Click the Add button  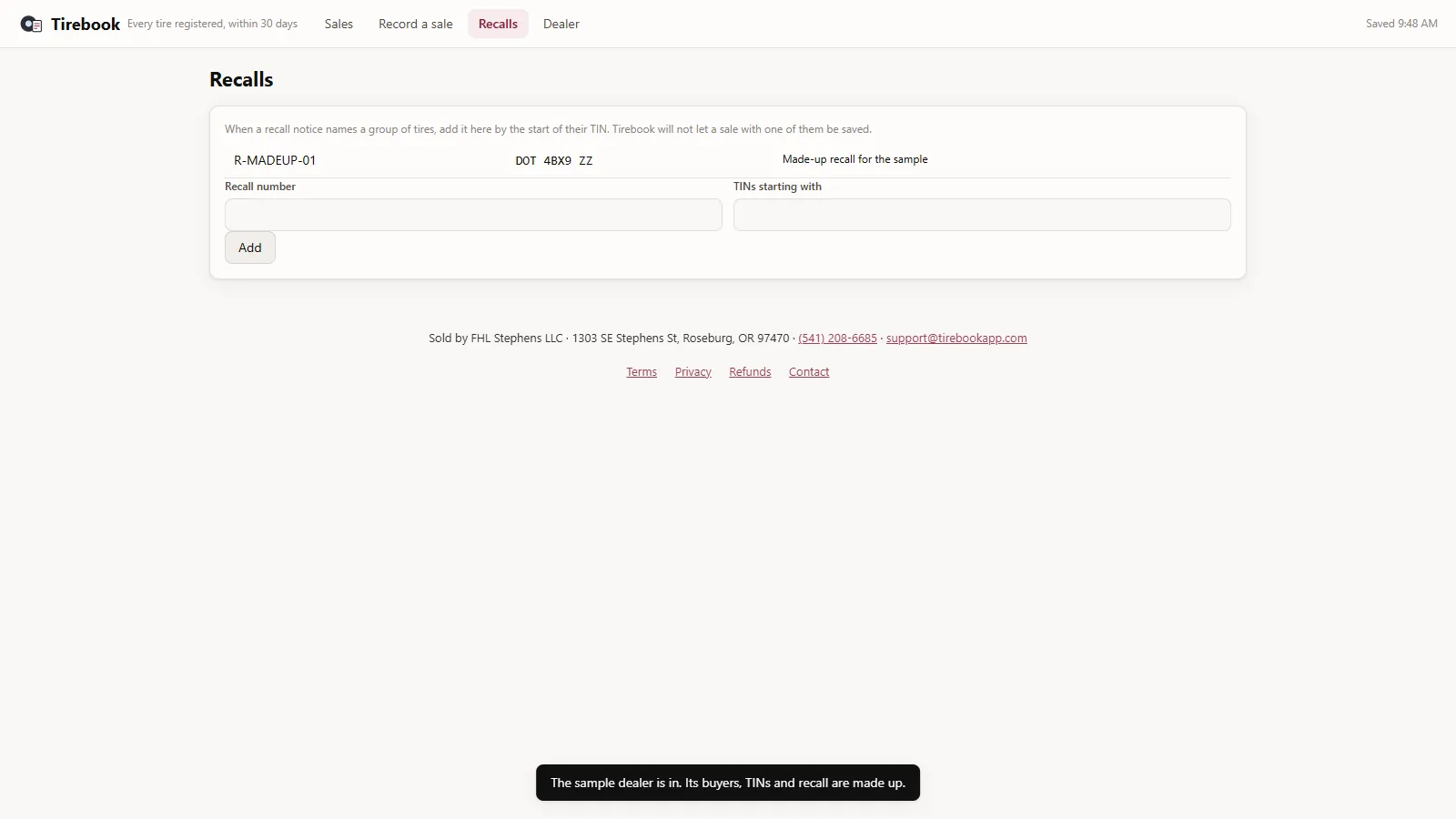(250, 248)
